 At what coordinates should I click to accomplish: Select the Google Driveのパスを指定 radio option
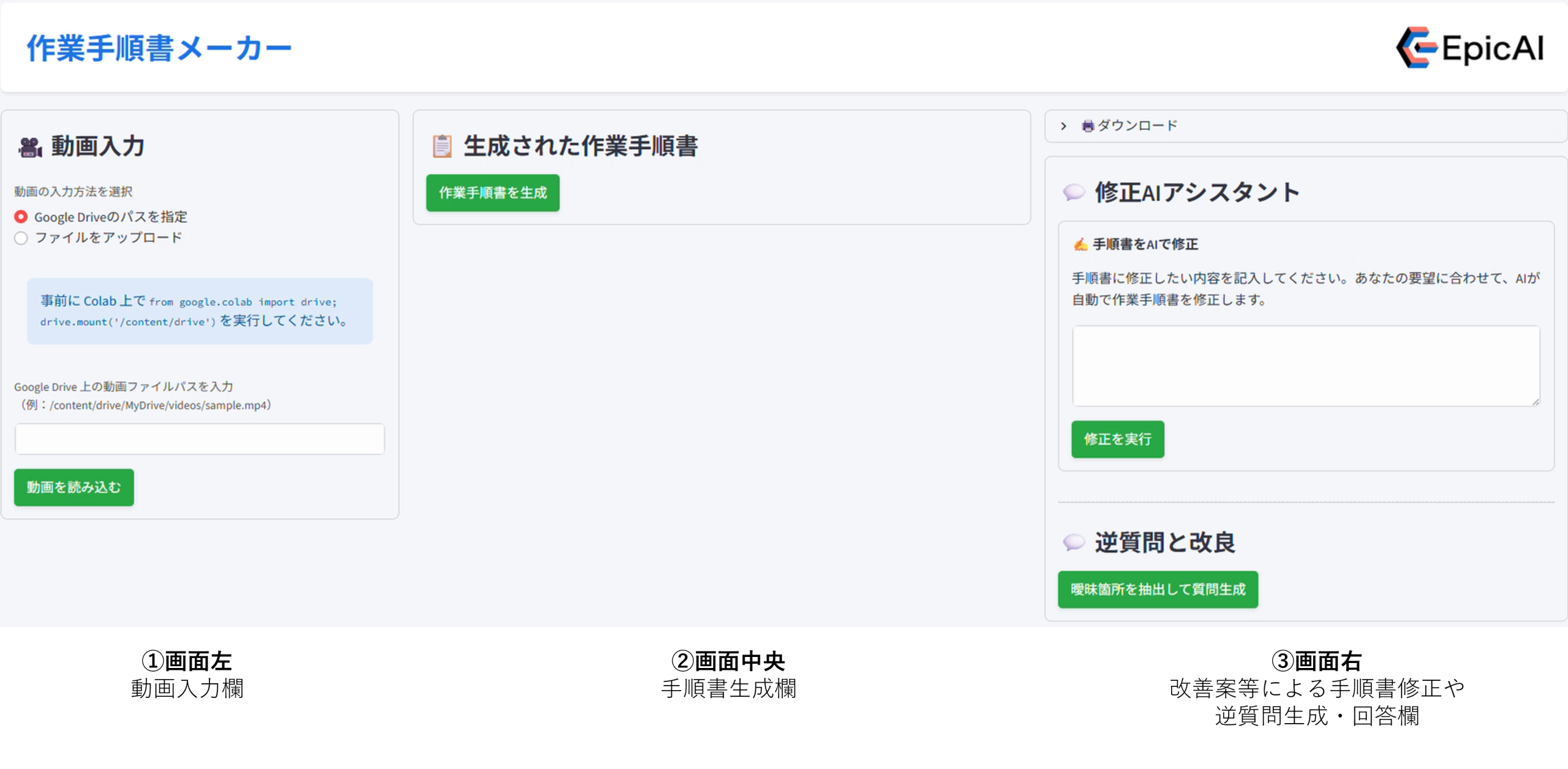pyautogui.click(x=21, y=217)
